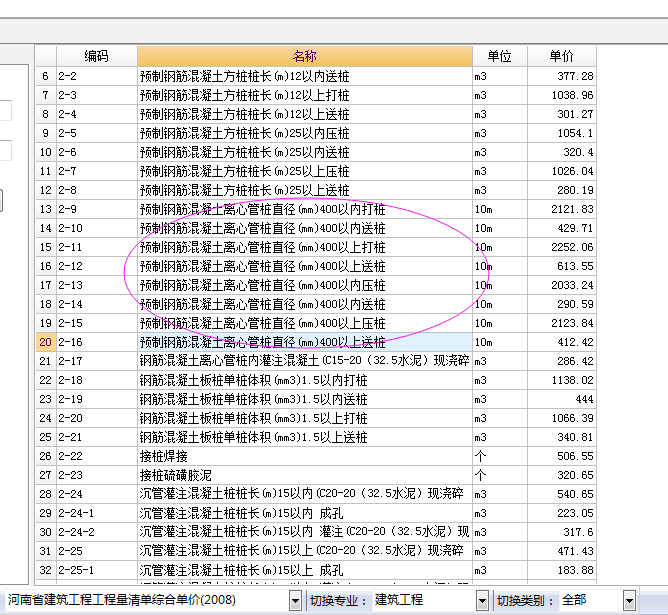The width and height of the screenshot is (668, 615).
Task: Select code cell 2-12
Action: [97, 266]
